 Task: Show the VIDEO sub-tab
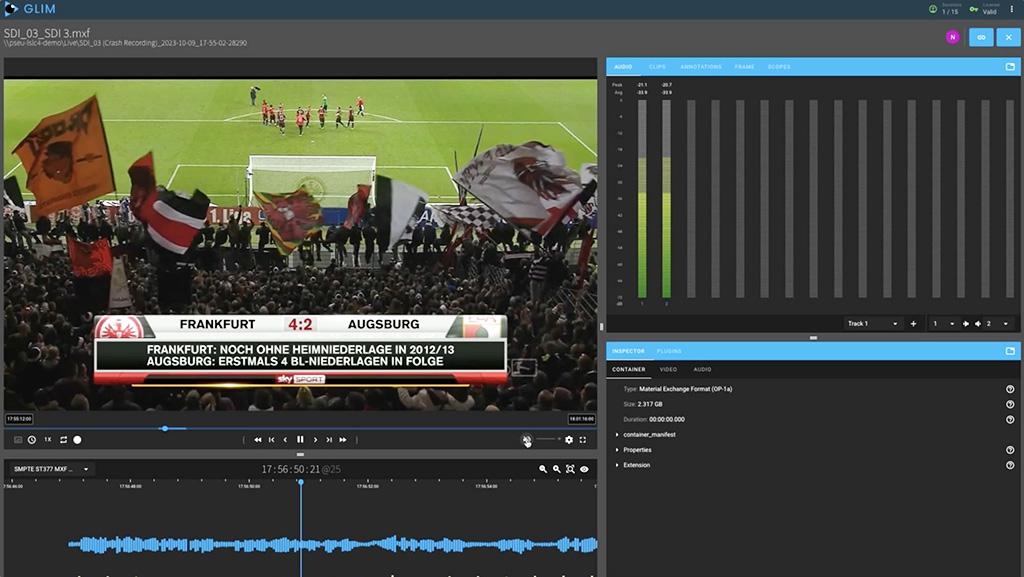click(668, 369)
